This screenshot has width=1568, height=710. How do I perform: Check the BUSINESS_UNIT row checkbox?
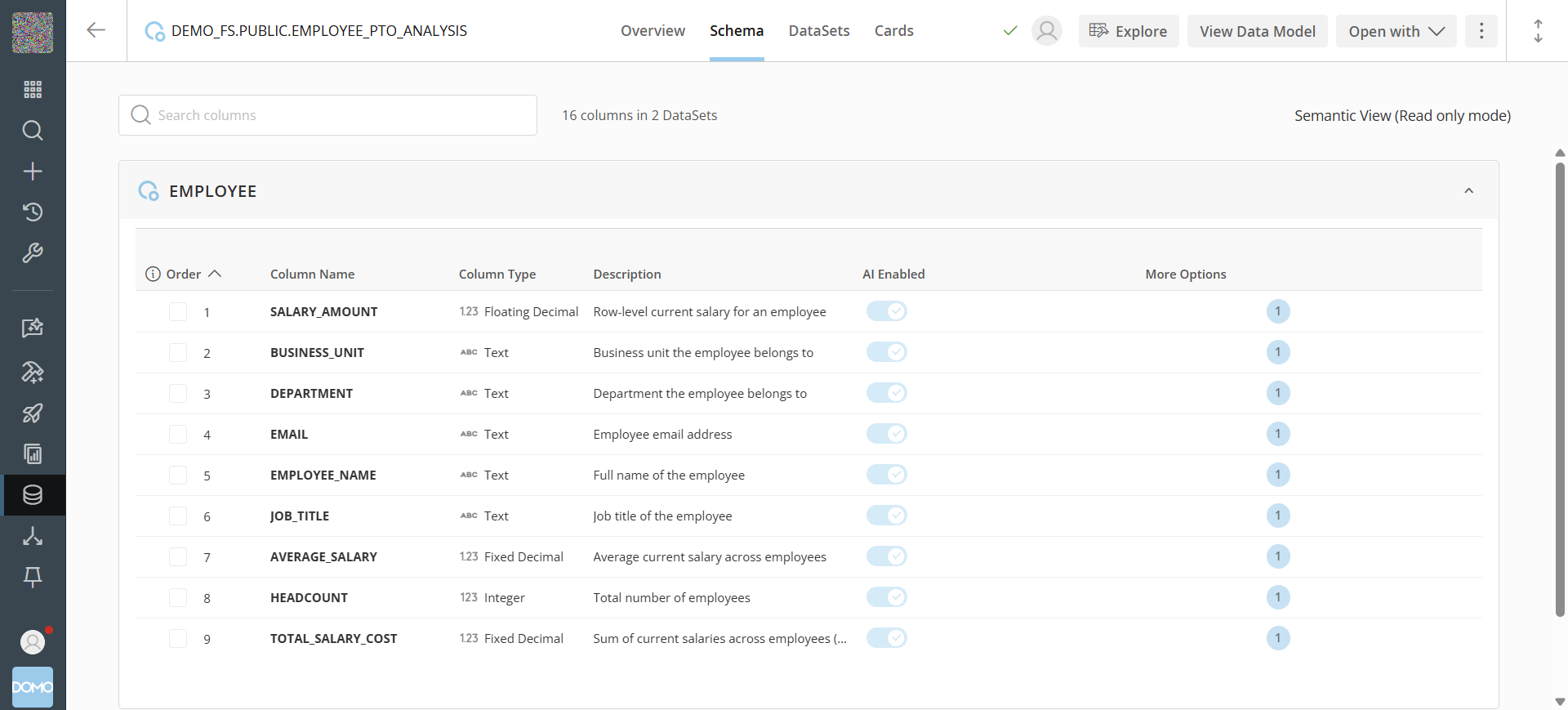[178, 352]
